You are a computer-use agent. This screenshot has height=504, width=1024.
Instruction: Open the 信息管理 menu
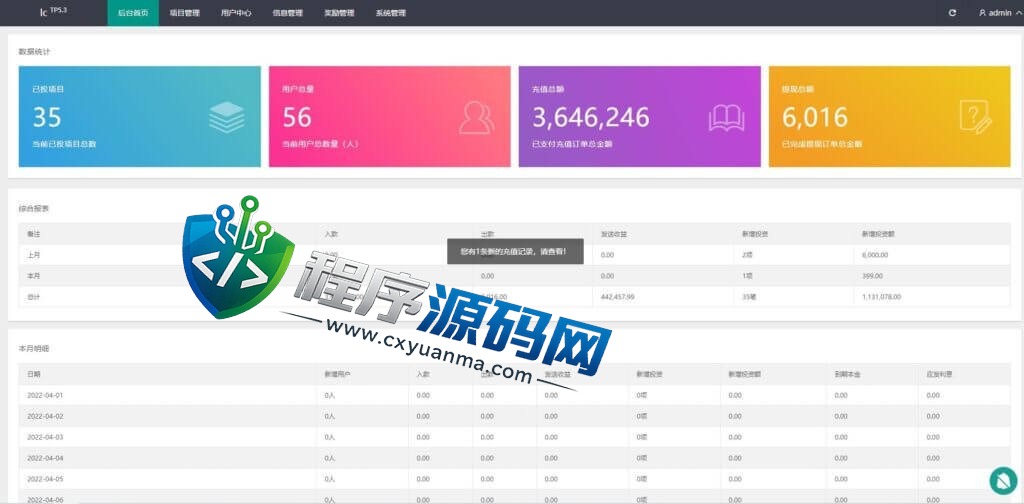click(x=288, y=13)
